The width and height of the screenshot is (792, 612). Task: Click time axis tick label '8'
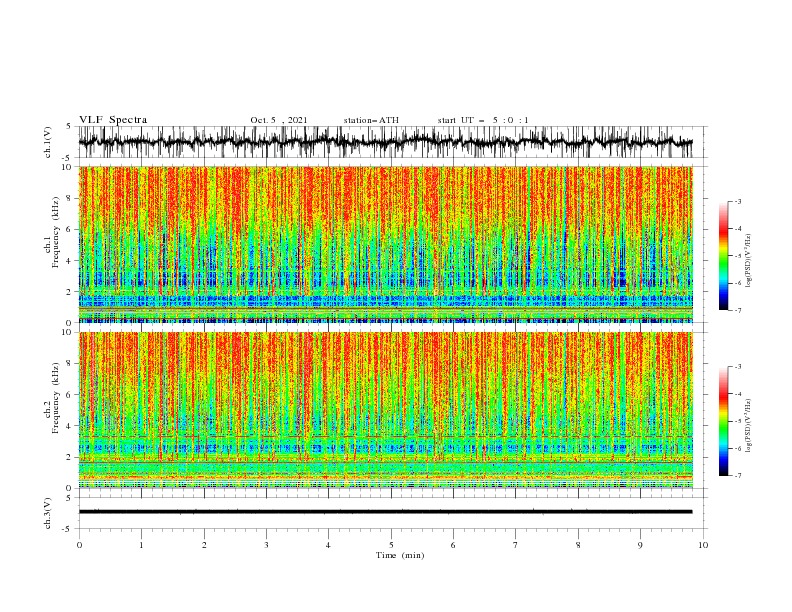point(578,545)
